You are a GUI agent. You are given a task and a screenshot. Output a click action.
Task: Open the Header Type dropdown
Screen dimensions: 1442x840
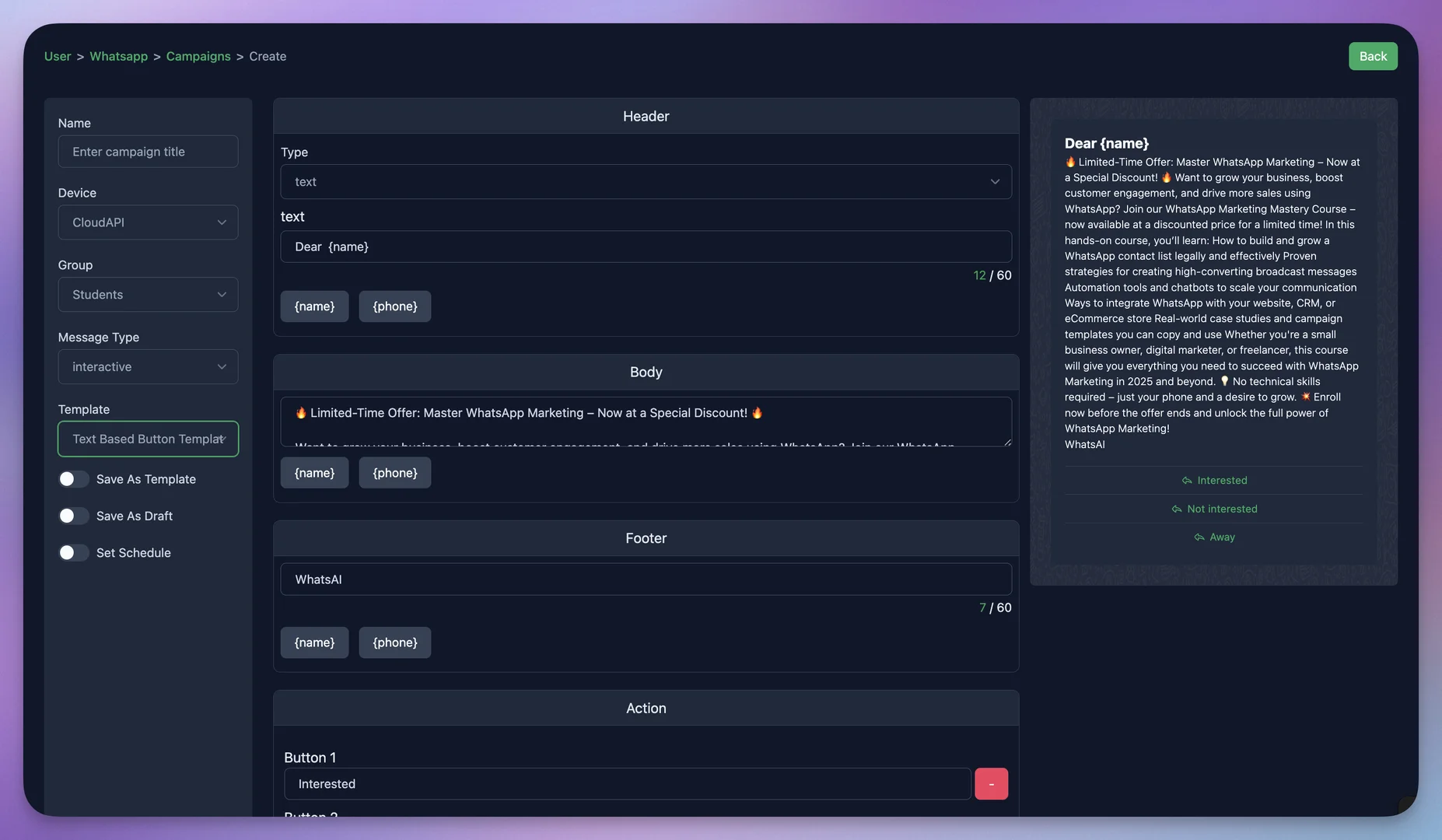[646, 182]
